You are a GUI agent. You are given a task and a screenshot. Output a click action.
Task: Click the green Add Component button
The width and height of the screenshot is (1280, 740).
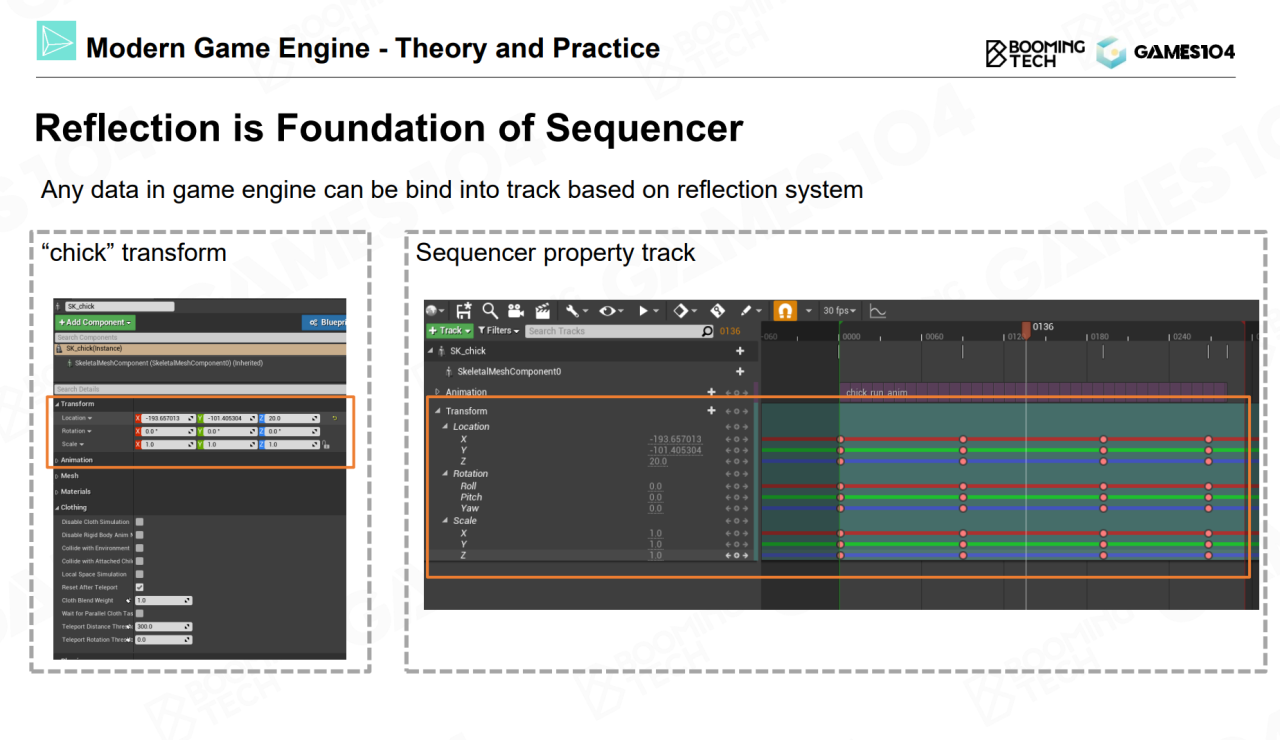pyautogui.click(x=94, y=323)
